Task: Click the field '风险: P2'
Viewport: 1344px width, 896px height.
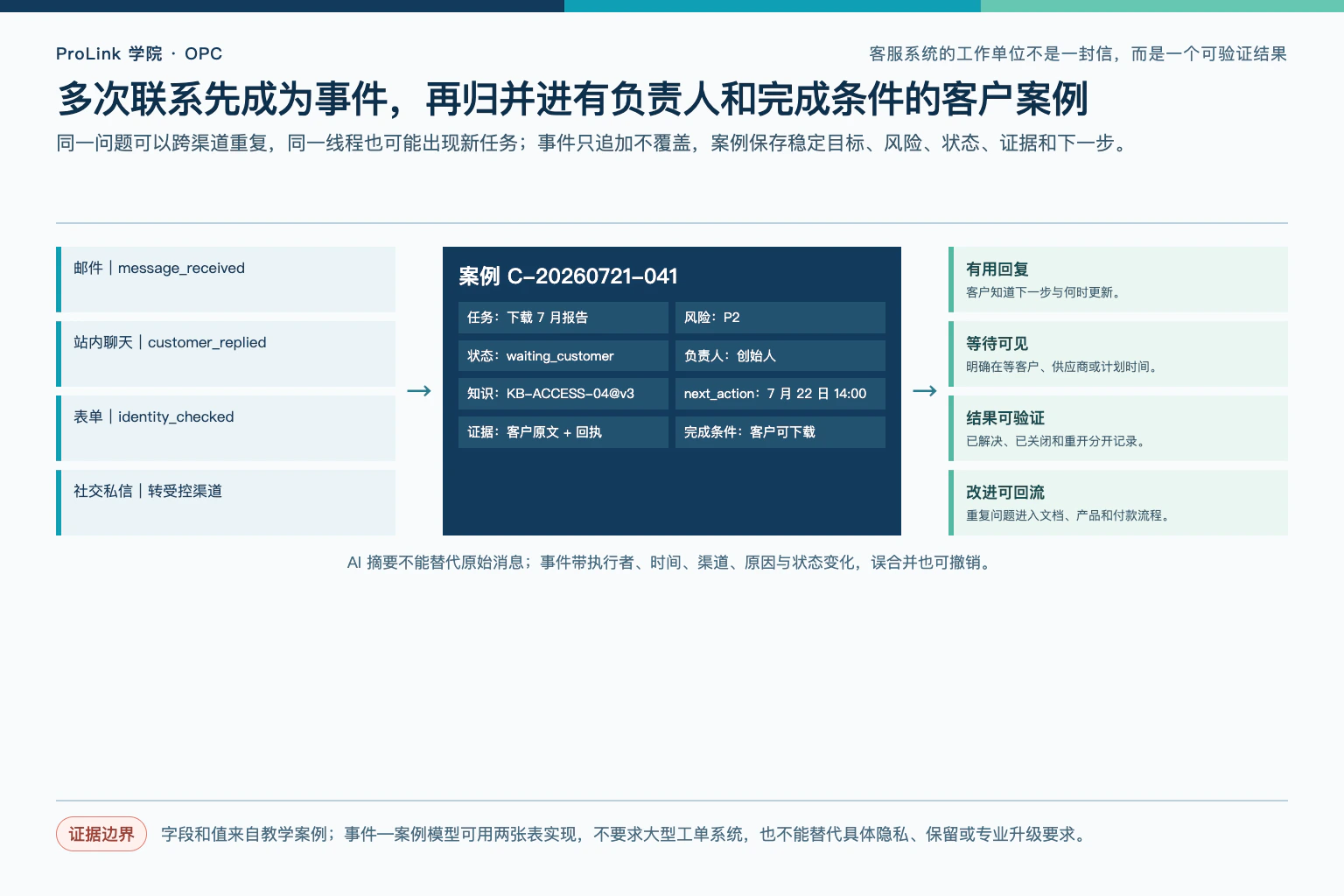Action: 780,318
